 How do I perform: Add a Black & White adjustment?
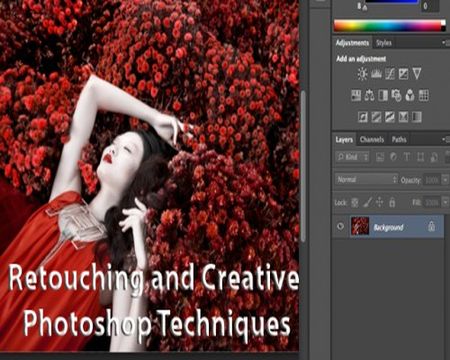383,95
